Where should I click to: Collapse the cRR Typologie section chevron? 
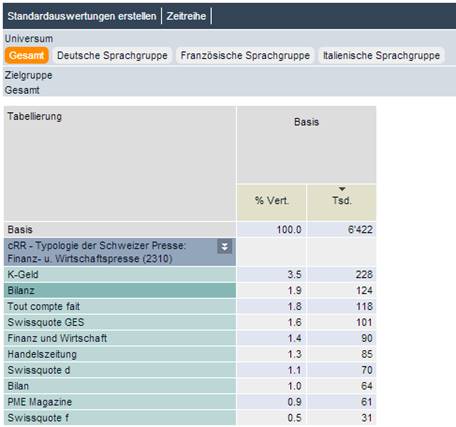(225, 247)
